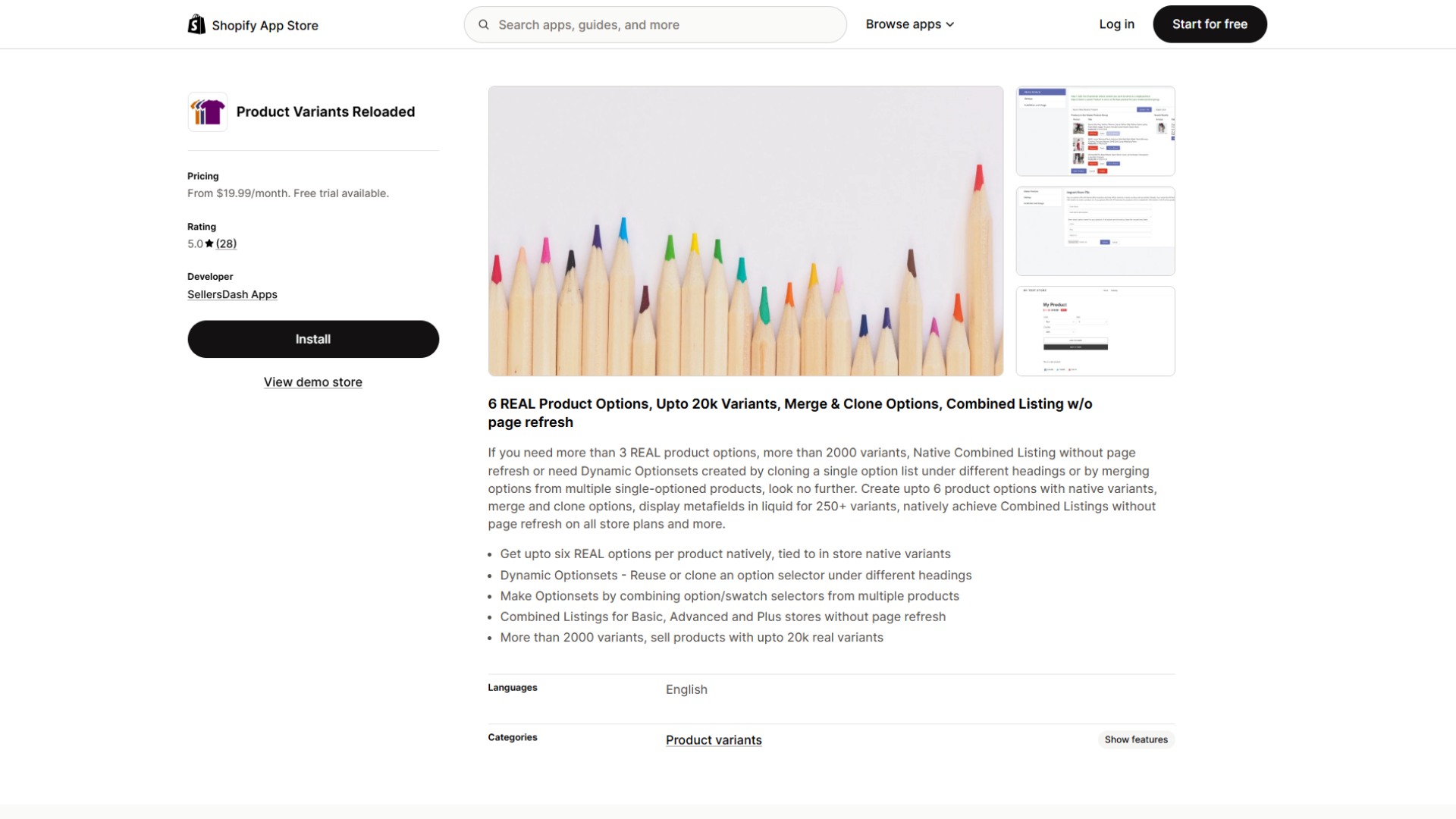Click the Shopify bag logo icon

196,24
